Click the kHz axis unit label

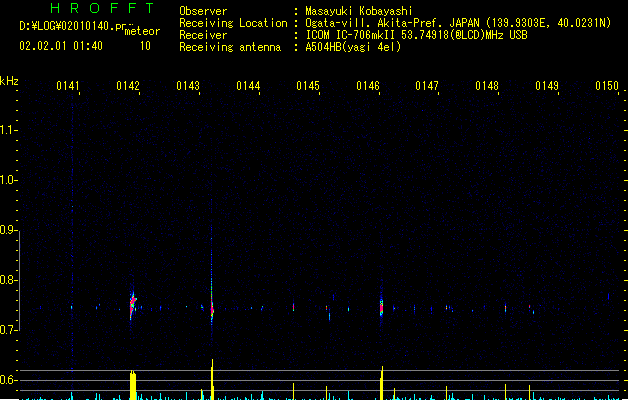pyautogui.click(x=9, y=81)
